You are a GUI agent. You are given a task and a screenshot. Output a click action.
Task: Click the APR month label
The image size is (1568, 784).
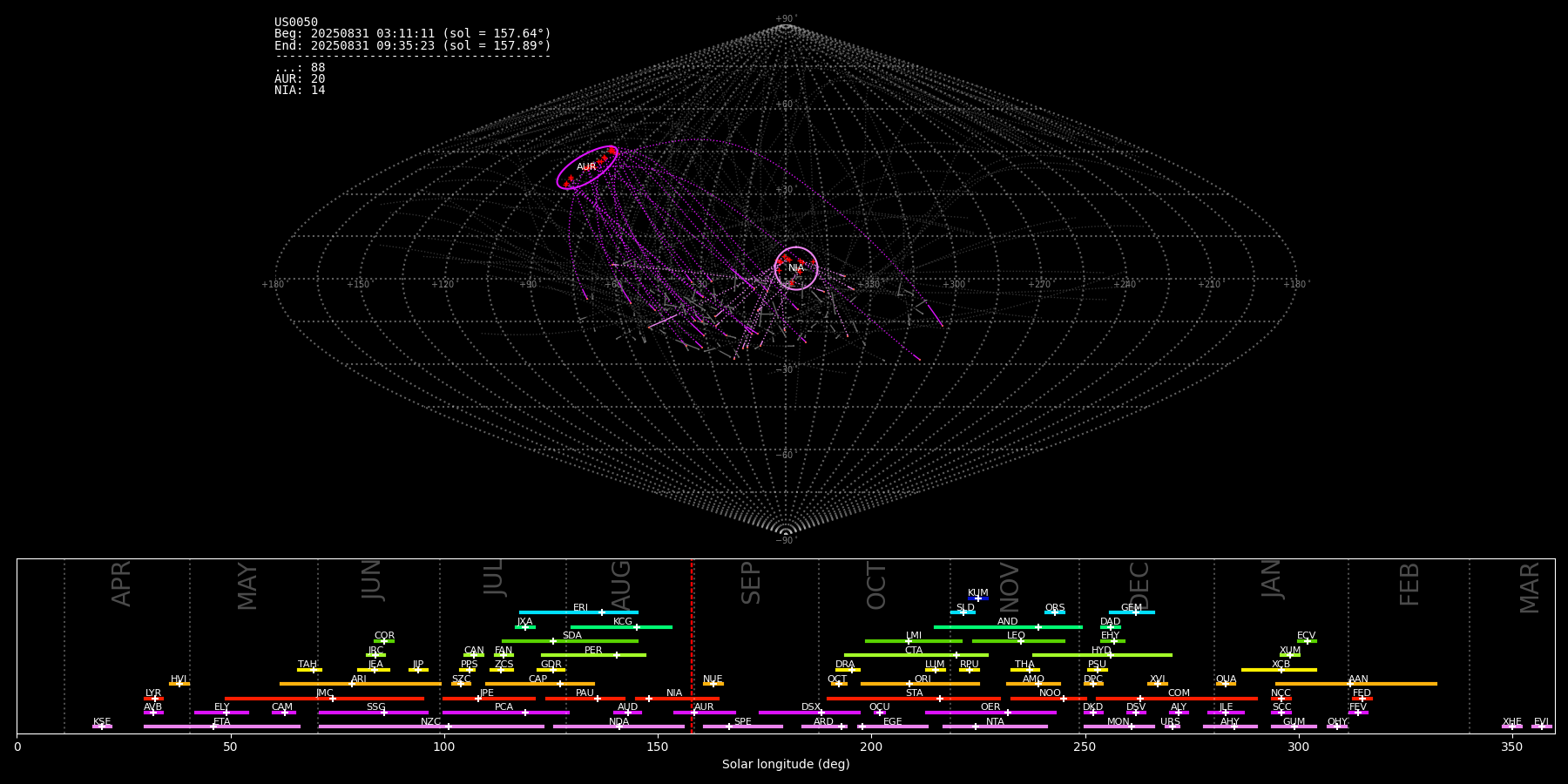121,584
